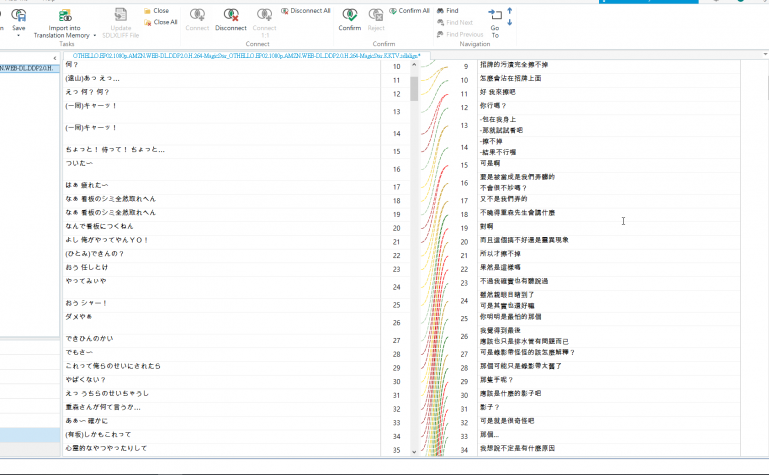Click the Save icon in the toolbar
769x475 pixels.
coord(19,15)
